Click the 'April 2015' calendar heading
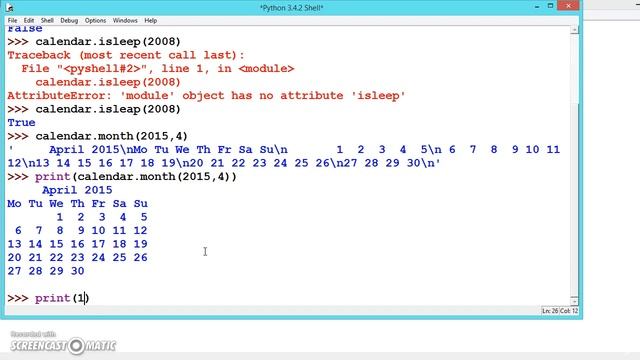The image size is (640, 360). click(x=77, y=190)
